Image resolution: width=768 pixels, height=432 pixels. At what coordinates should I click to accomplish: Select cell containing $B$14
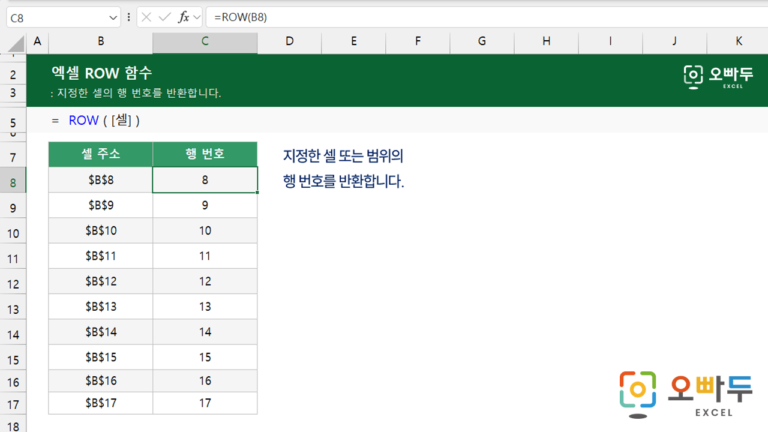100,332
